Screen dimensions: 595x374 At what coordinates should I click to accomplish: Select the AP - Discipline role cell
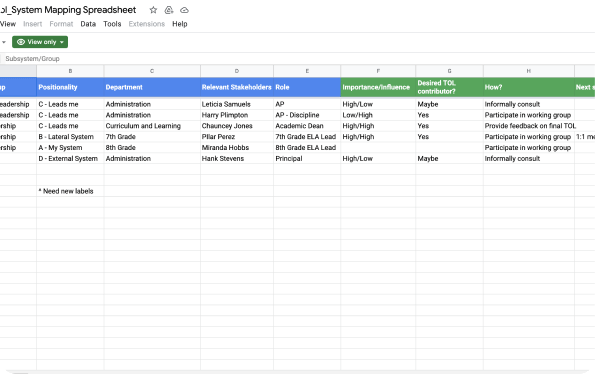click(x=307, y=115)
